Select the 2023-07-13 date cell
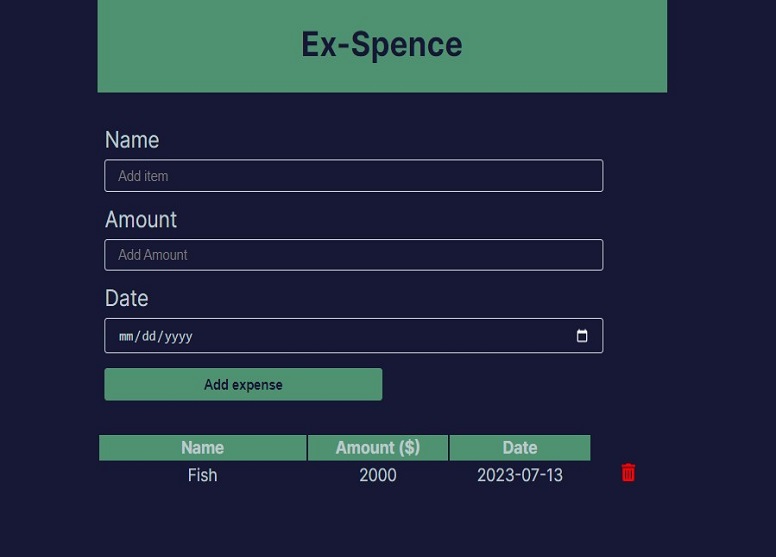776x557 pixels. point(519,475)
